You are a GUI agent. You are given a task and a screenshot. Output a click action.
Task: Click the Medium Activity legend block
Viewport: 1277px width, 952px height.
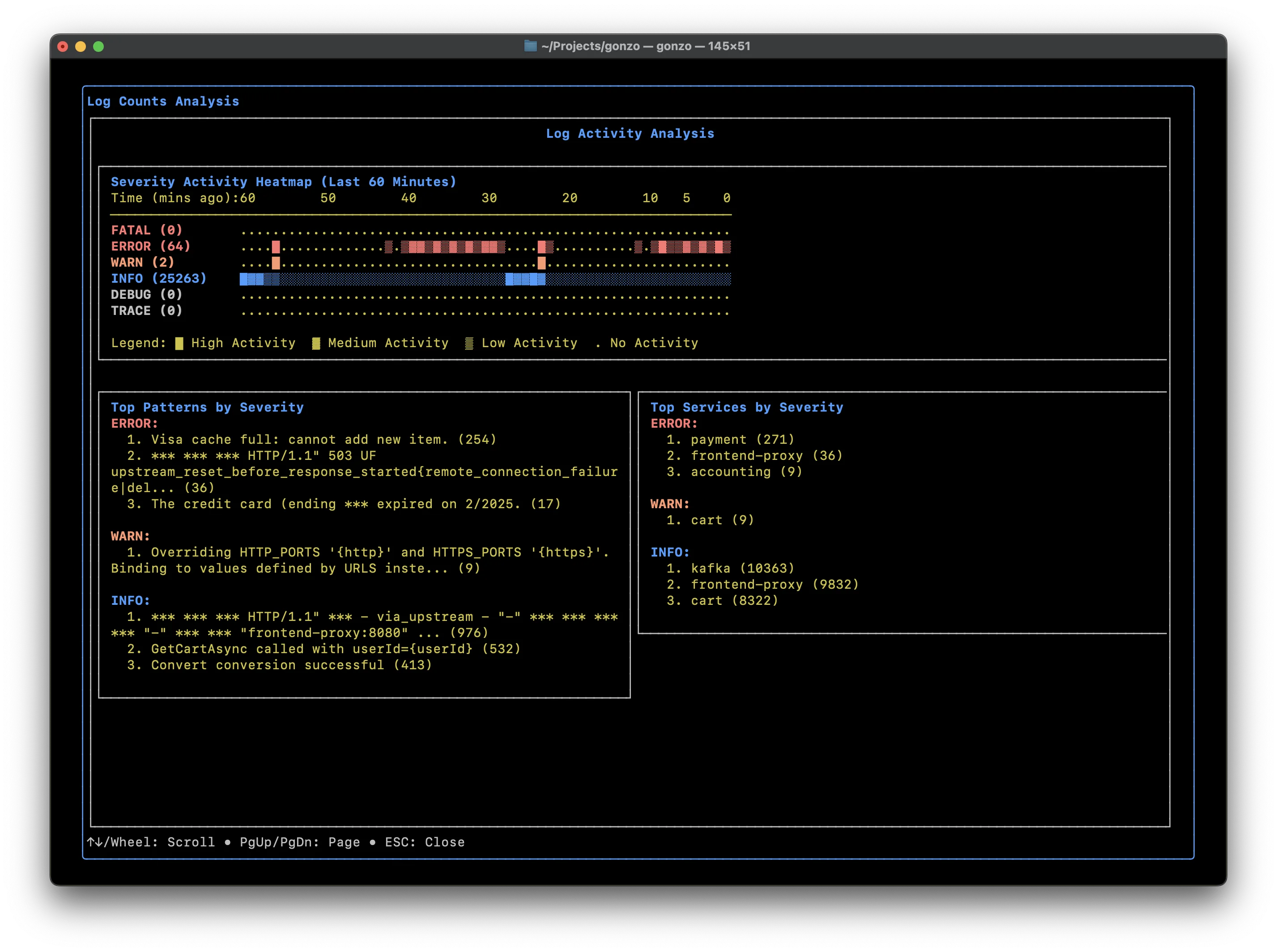tap(316, 344)
